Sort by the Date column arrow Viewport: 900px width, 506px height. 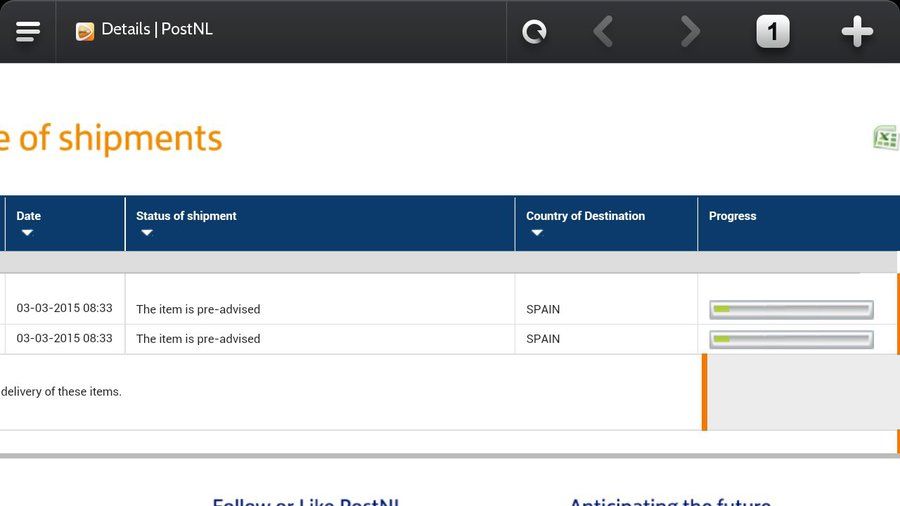coord(27,232)
